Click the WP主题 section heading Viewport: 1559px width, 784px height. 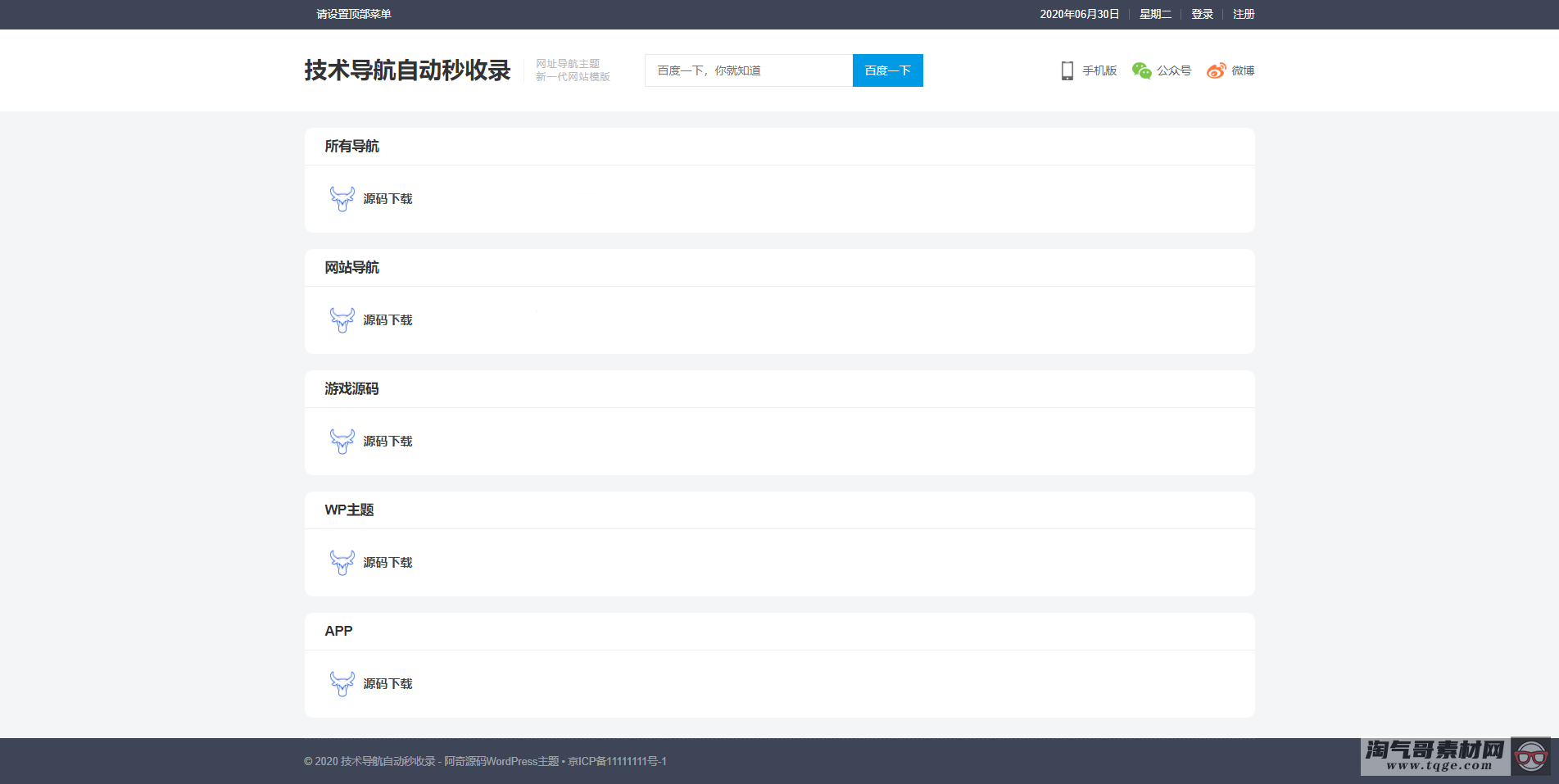349,510
